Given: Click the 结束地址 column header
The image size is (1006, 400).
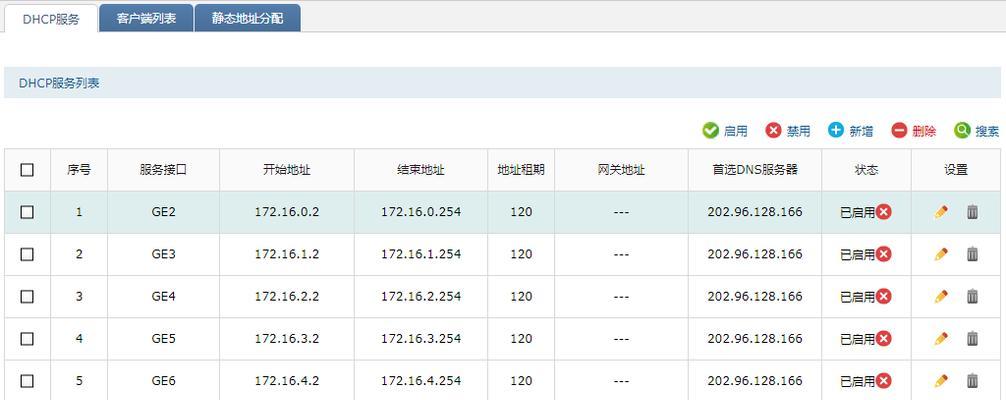Looking at the screenshot, I should pyautogui.click(x=421, y=170).
